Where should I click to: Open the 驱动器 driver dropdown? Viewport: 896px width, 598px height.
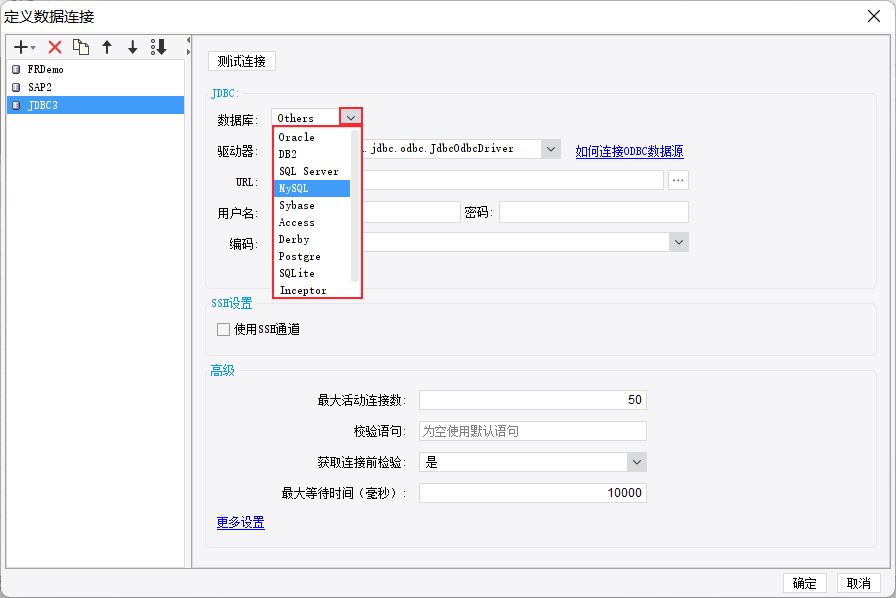point(550,149)
